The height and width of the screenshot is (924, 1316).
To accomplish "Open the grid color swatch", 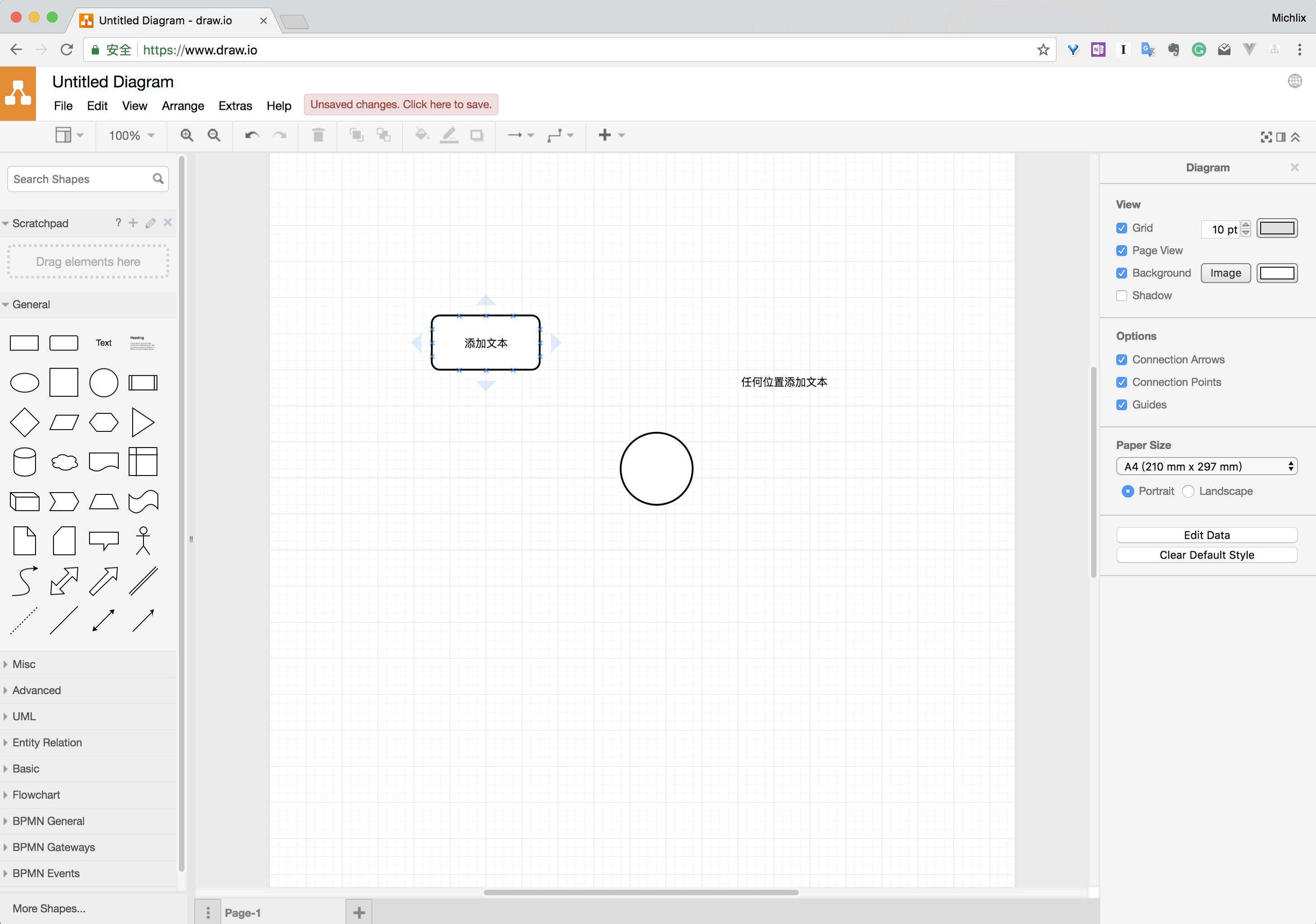I will tap(1276, 228).
